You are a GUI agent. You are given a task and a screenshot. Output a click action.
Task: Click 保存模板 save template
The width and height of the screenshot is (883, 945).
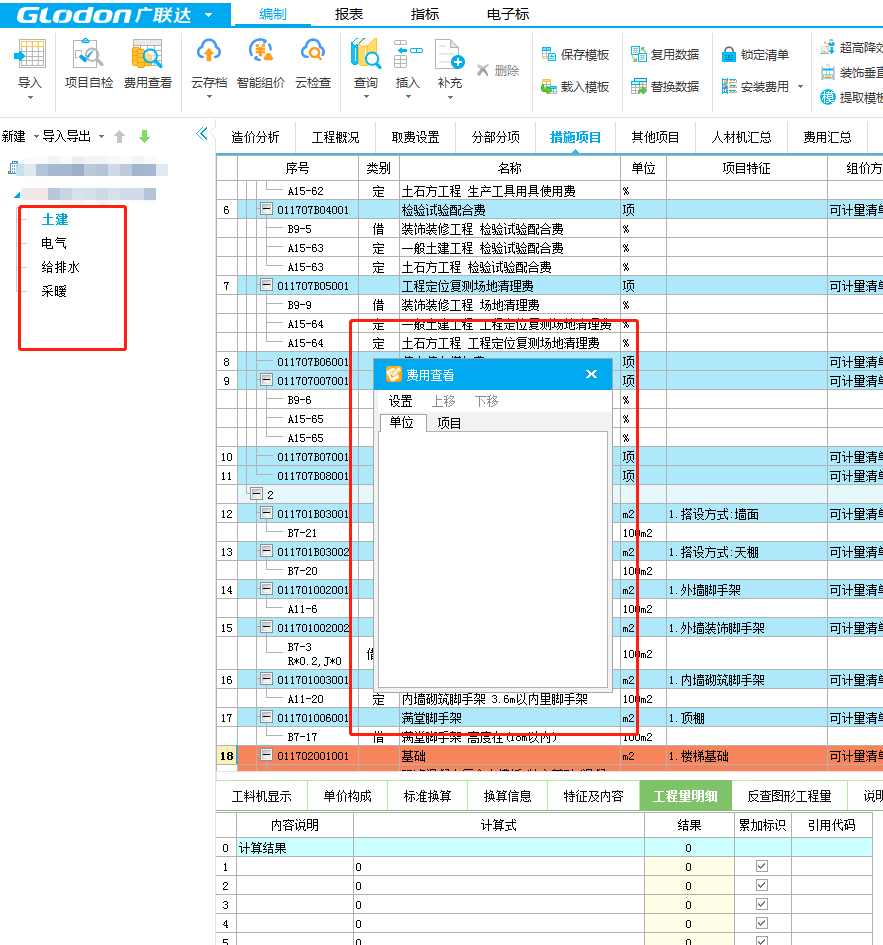click(x=576, y=55)
